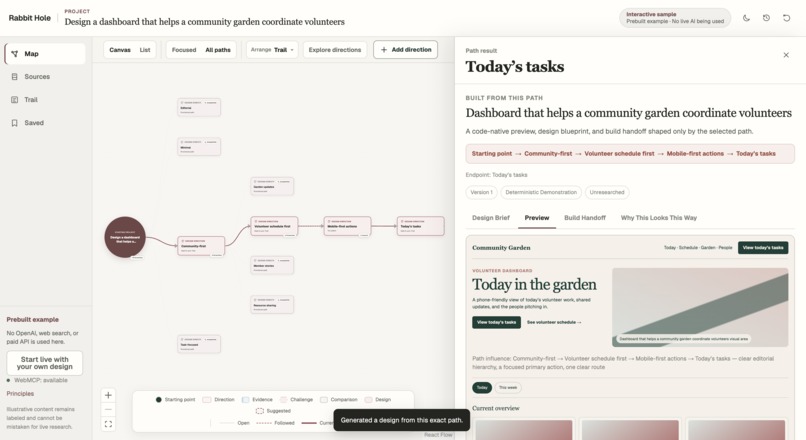Click the React Flow attribution link
Viewport: 806px width, 440px height.
[x=438, y=435]
